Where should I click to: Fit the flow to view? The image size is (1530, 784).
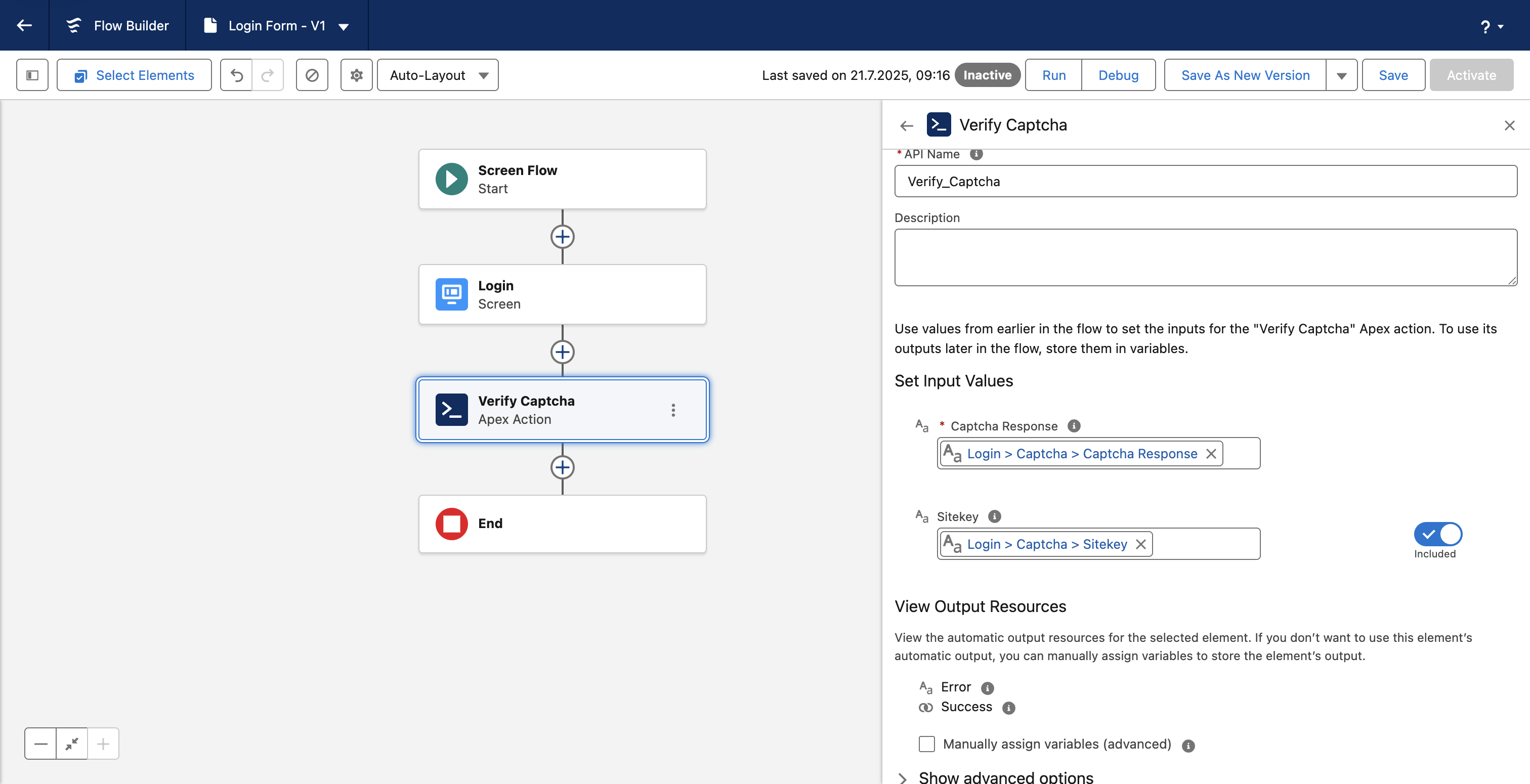pyautogui.click(x=72, y=744)
